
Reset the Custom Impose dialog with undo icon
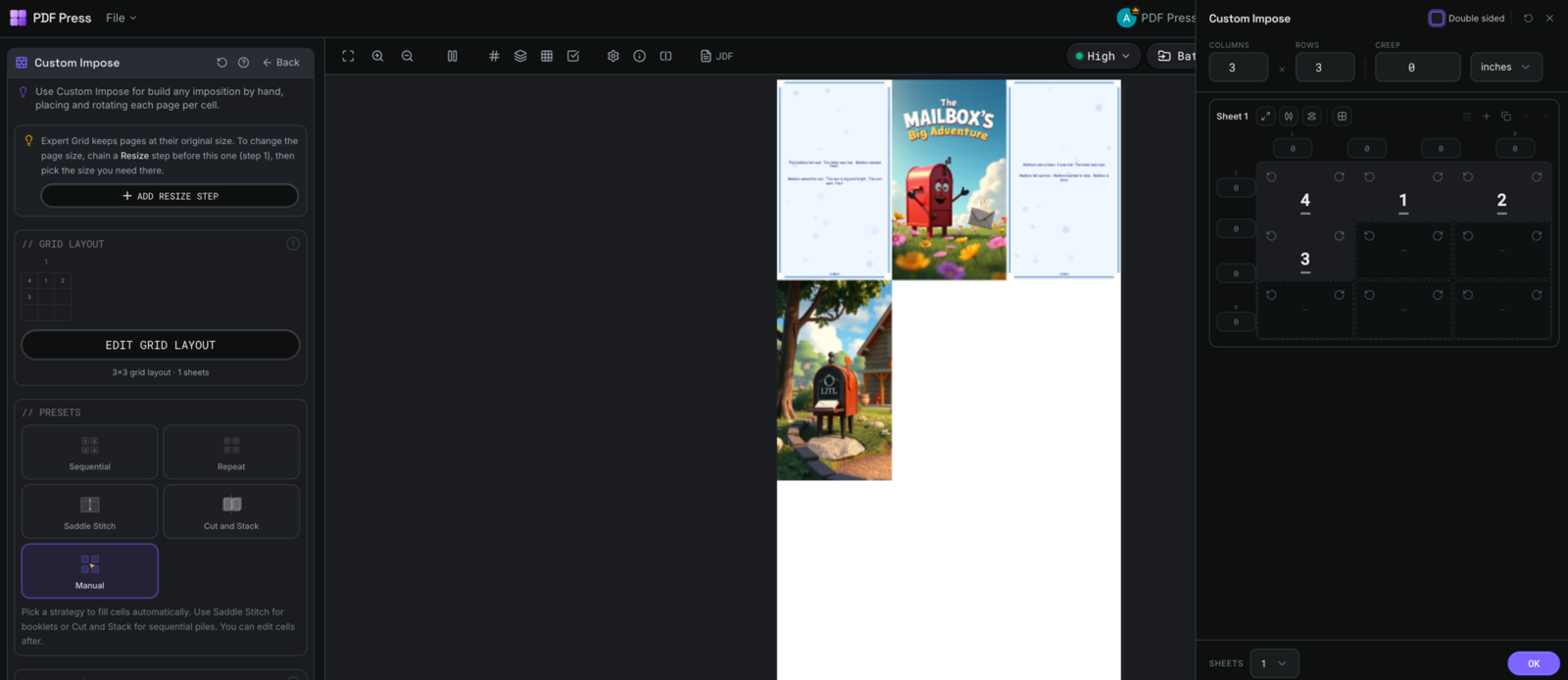click(1528, 19)
